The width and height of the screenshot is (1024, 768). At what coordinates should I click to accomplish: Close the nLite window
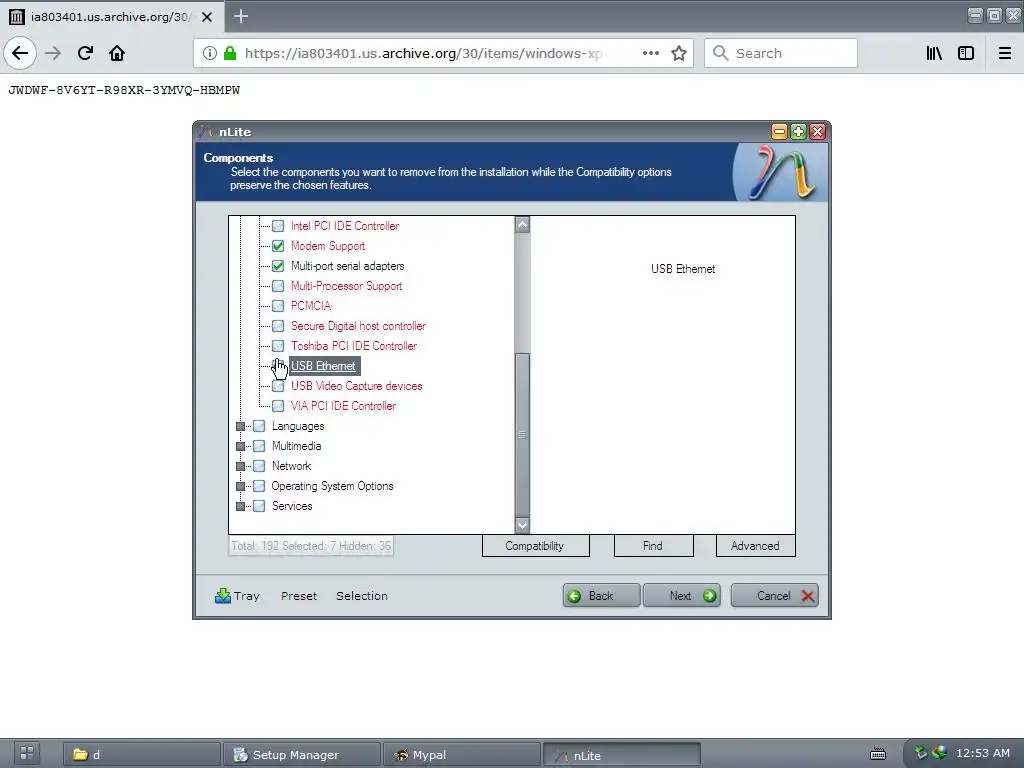point(817,132)
